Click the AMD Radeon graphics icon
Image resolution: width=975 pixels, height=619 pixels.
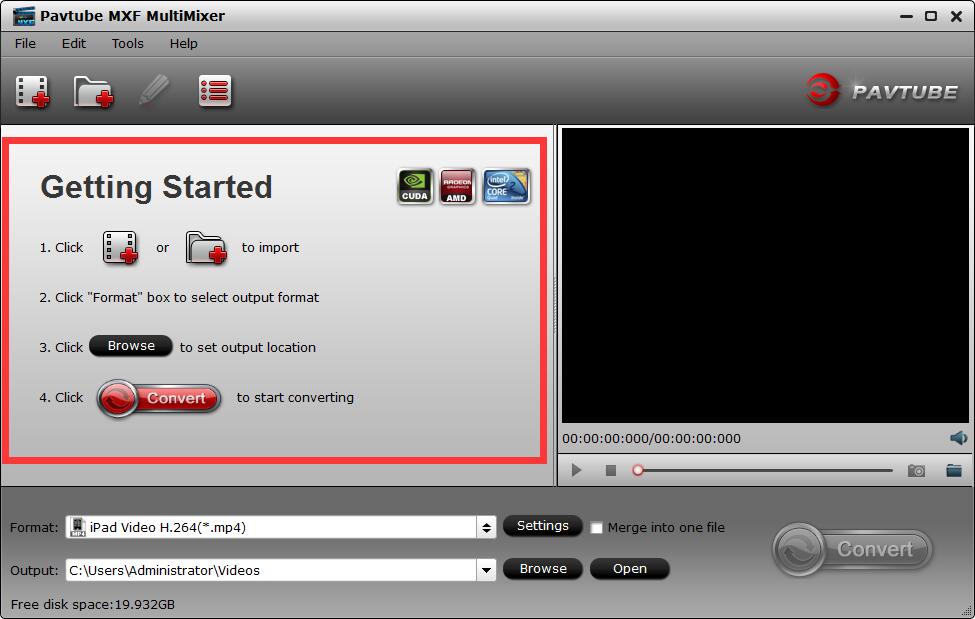click(460, 186)
